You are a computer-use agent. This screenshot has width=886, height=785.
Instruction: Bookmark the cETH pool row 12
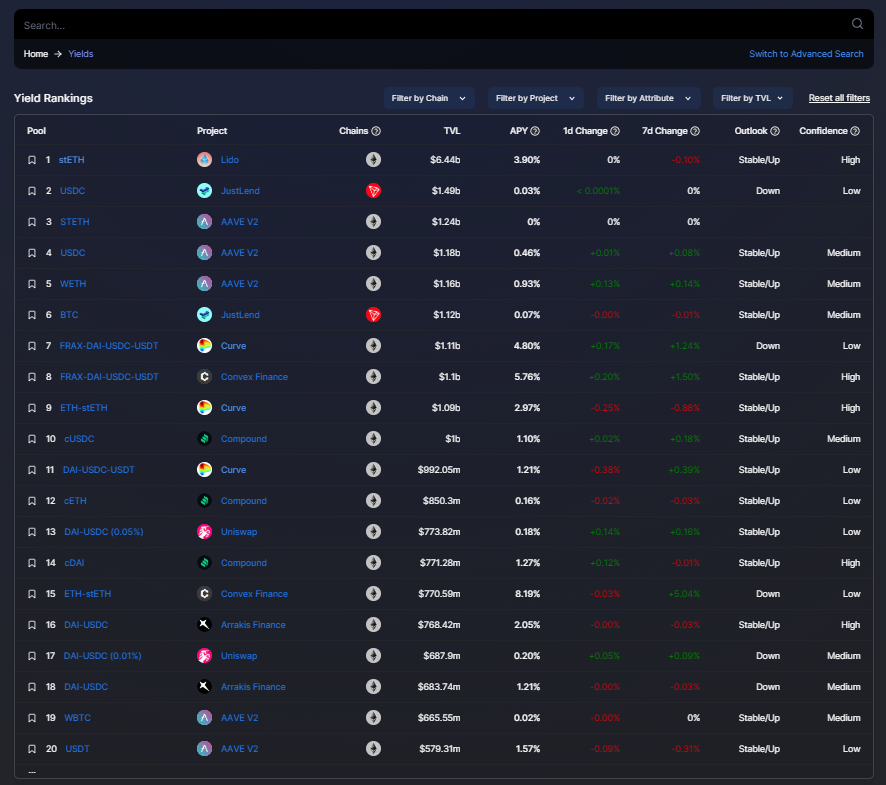[x=32, y=501]
